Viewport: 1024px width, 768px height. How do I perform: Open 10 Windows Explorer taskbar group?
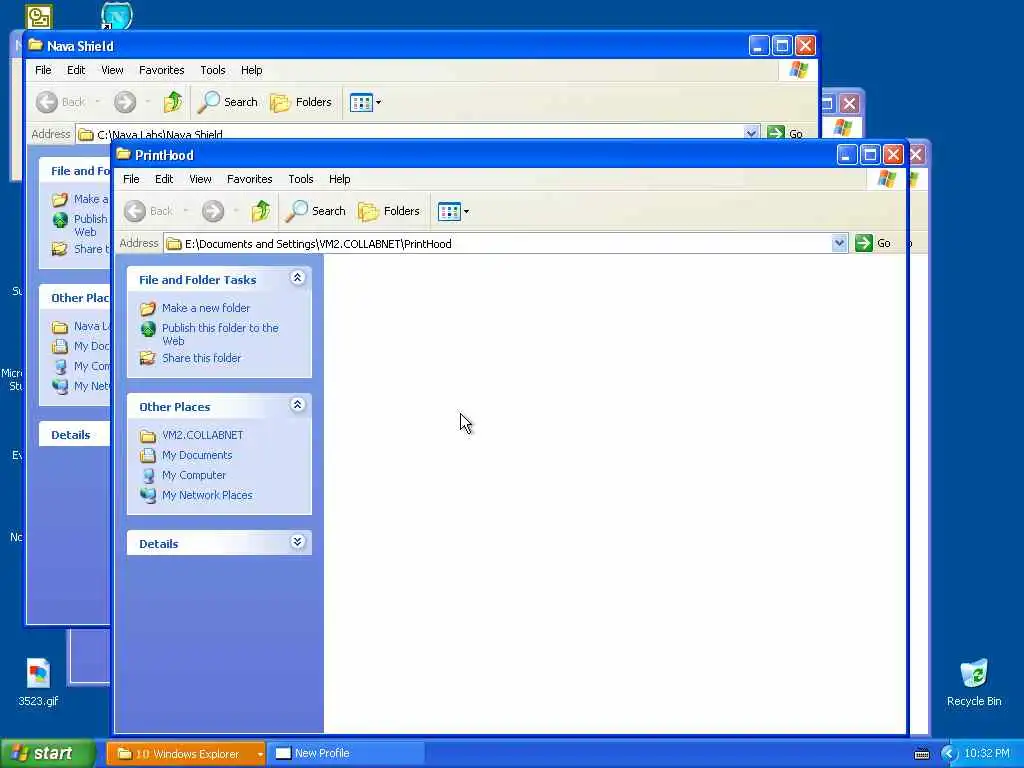(x=185, y=754)
